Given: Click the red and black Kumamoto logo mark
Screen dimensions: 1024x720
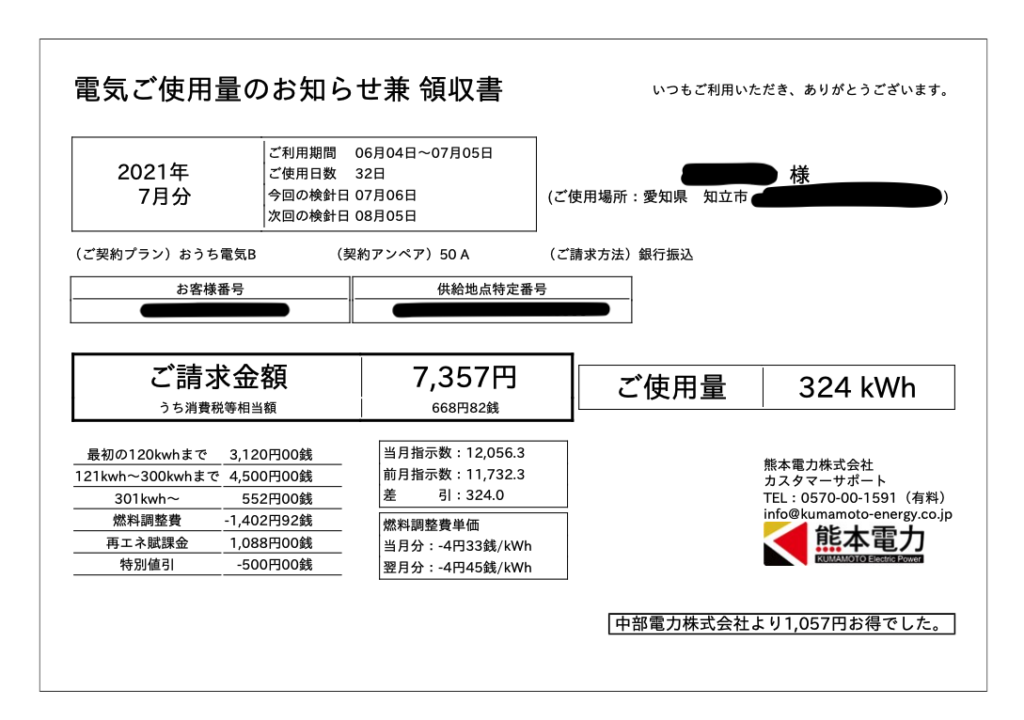Looking at the screenshot, I should coord(785,544).
